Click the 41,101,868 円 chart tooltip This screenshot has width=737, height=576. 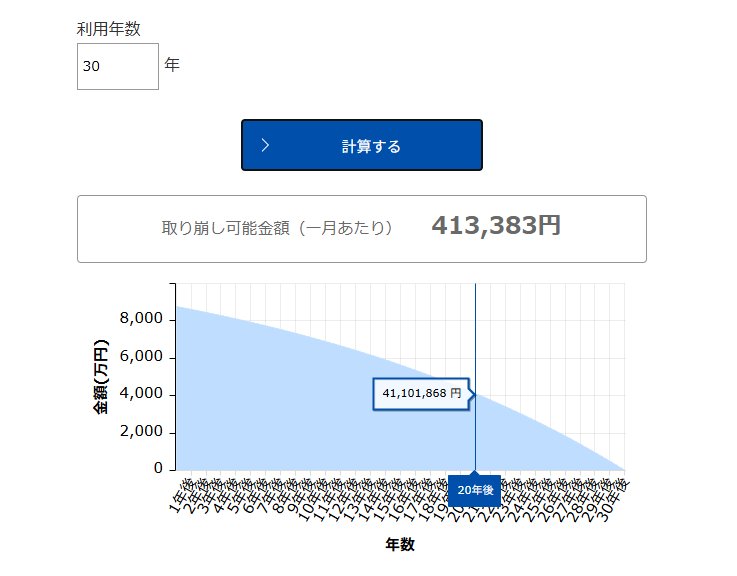click(421, 394)
